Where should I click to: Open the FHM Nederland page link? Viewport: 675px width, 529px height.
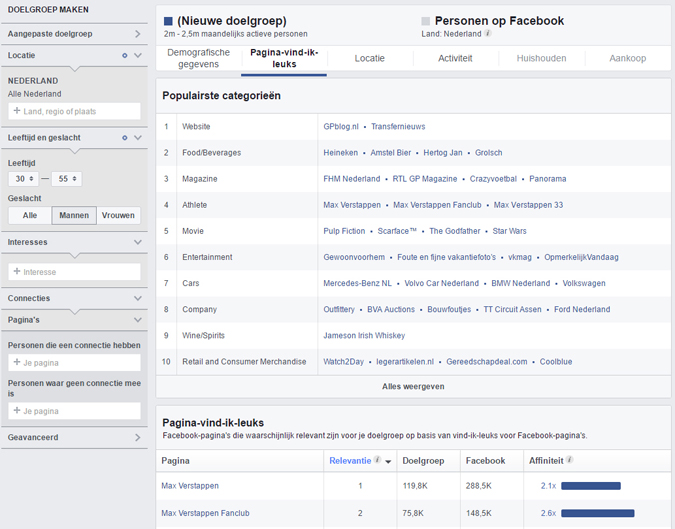[x=352, y=179]
